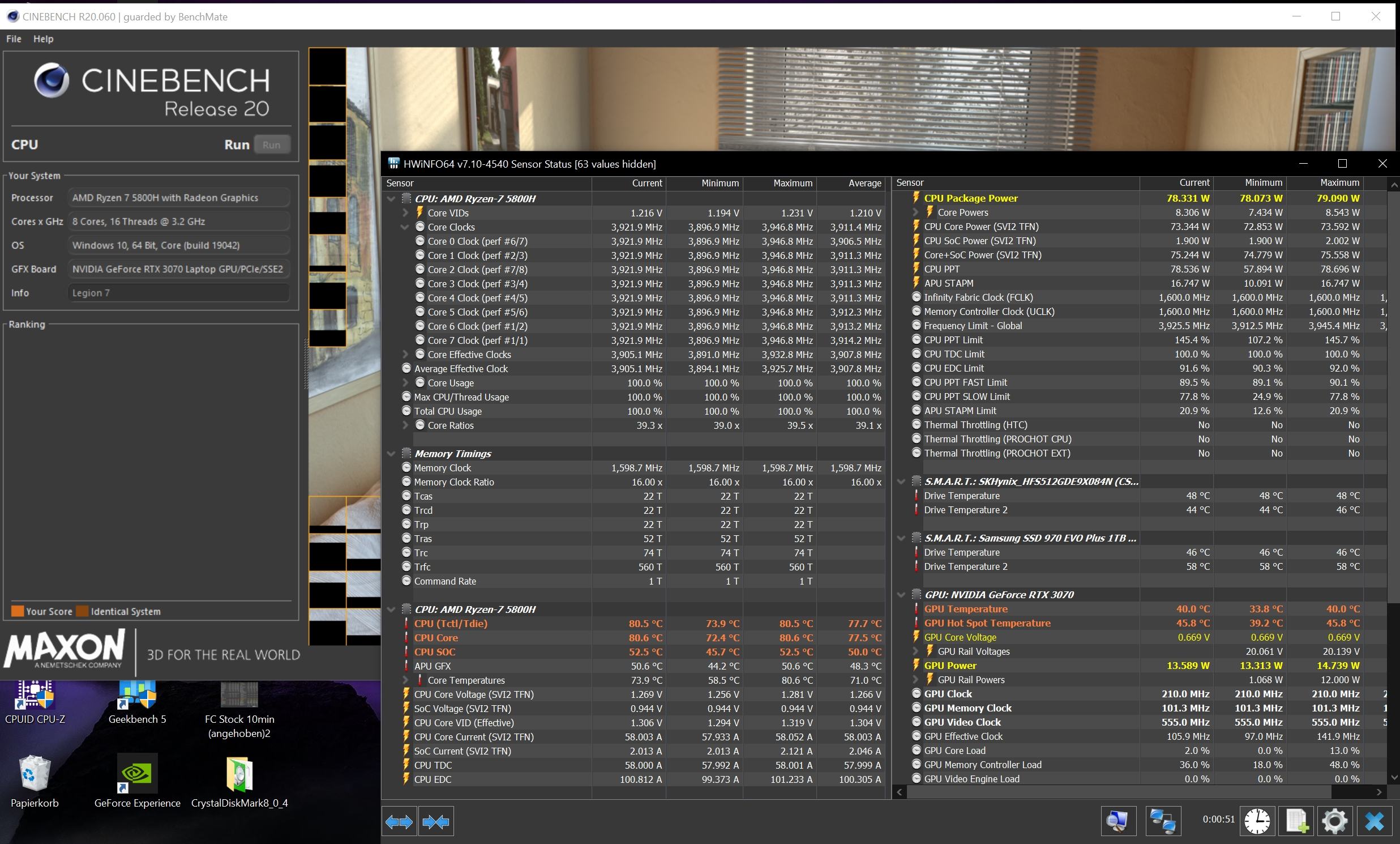Open Geekbench 5 desktop shortcut
1400x844 pixels.
(137, 702)
